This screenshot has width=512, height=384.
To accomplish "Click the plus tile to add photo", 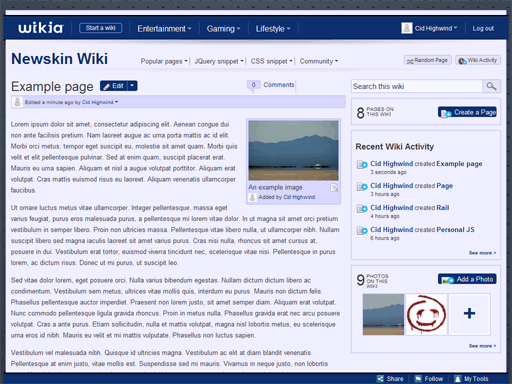I will point(469,314).
